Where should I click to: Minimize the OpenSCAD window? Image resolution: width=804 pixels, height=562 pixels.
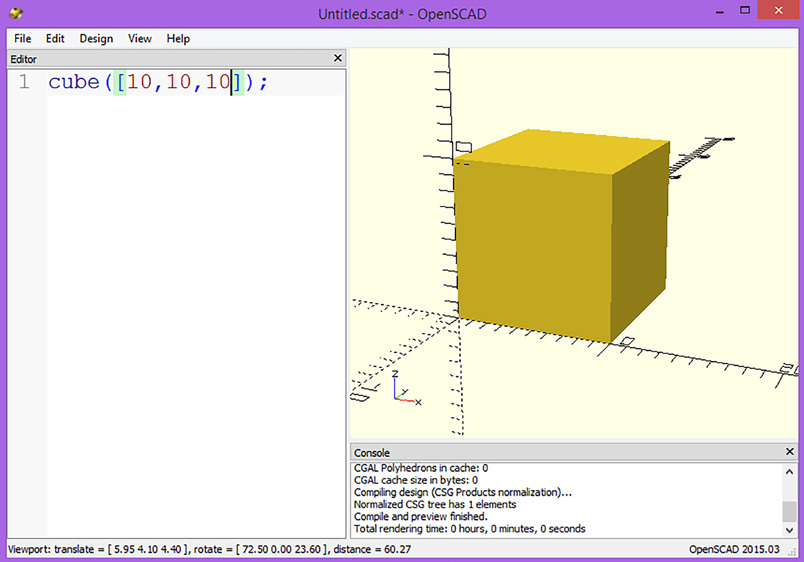coord(720,11)
